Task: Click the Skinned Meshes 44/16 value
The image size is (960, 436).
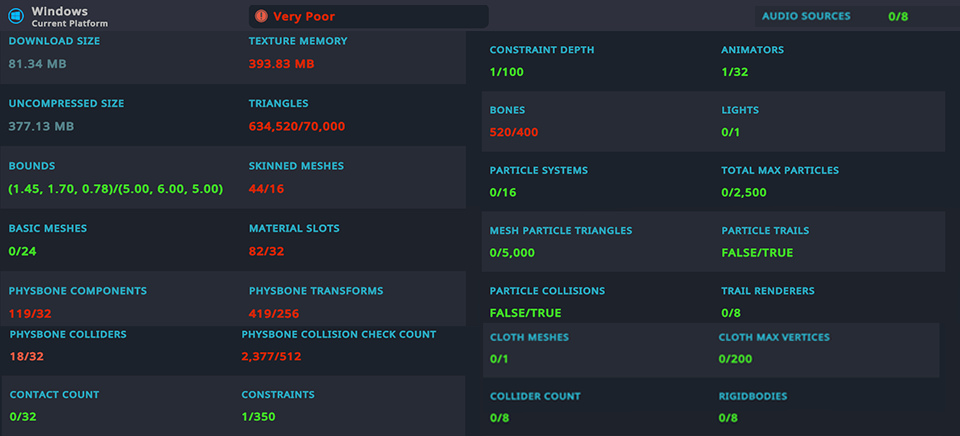Action: tap(266, 189)
